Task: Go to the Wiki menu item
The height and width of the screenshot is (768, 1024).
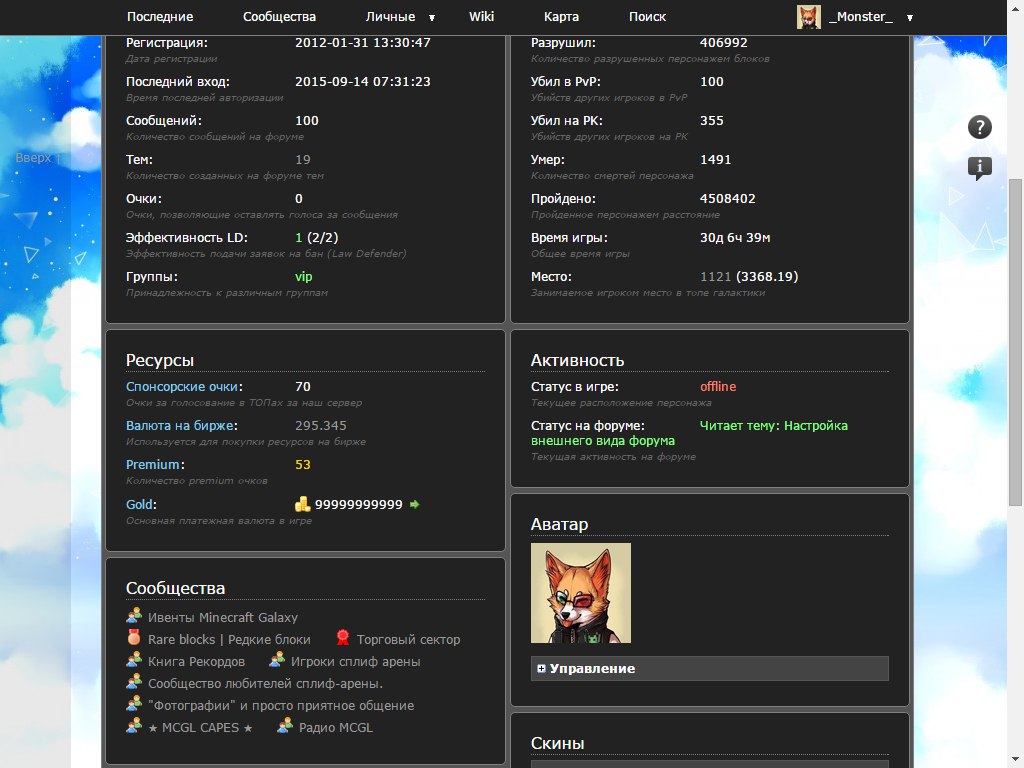Action: (x=481, y=17)
